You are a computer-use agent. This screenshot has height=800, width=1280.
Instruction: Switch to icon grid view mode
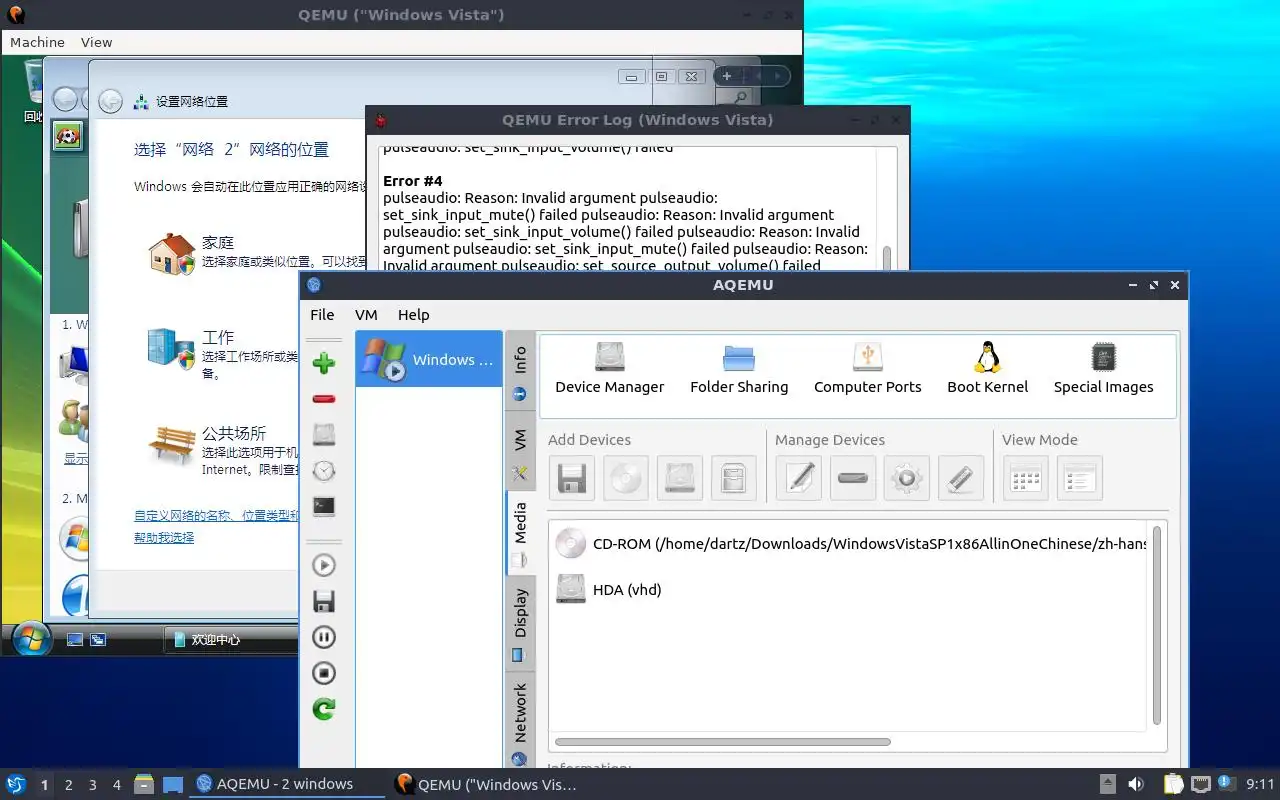point(1026,478)
